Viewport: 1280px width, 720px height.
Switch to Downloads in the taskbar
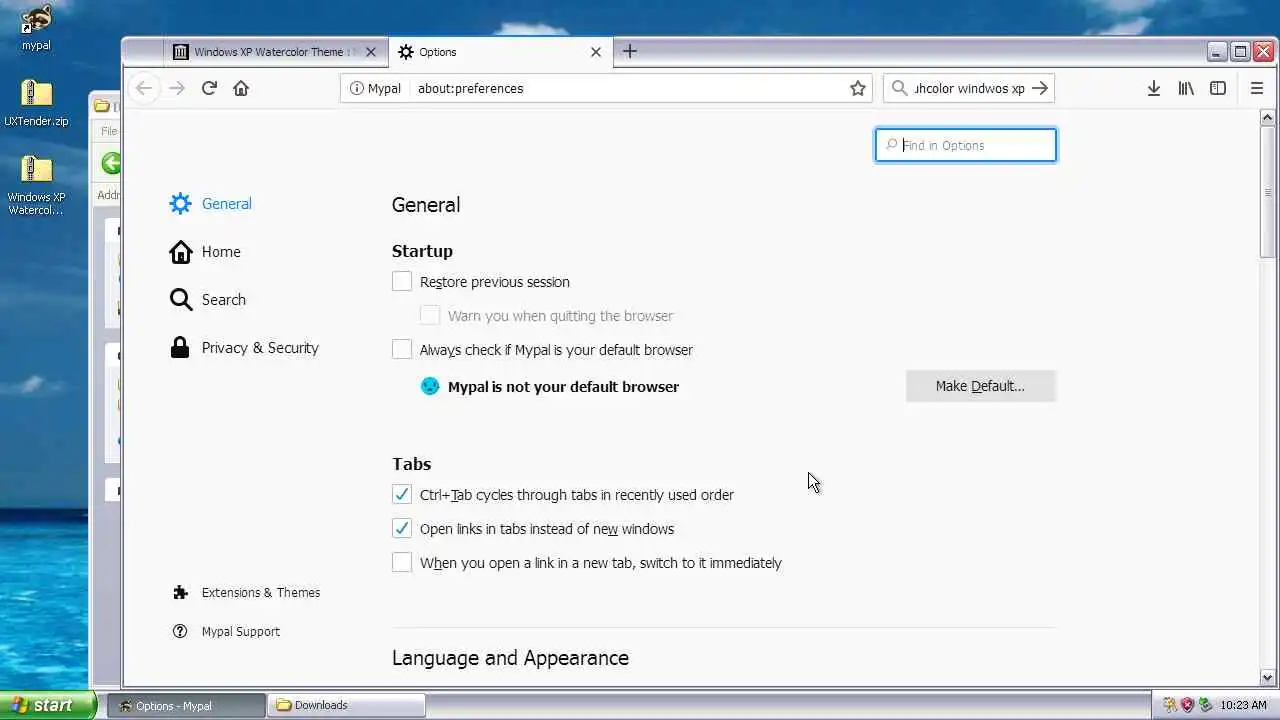pyautogui.click(x=346, y=705)
